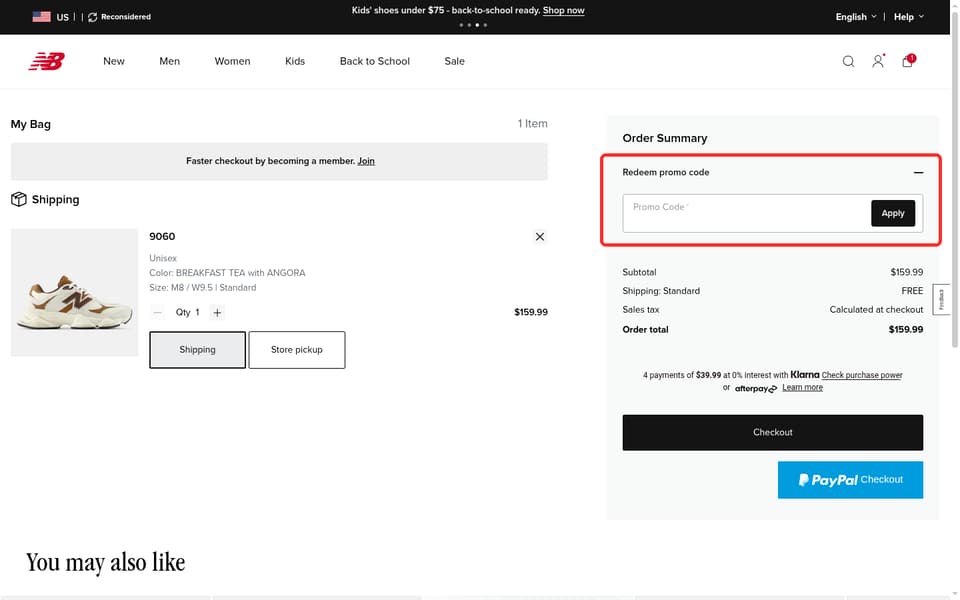Screen dimensions: 960x600
Task: Click the 9060 product name
Action: coord(162,236)
